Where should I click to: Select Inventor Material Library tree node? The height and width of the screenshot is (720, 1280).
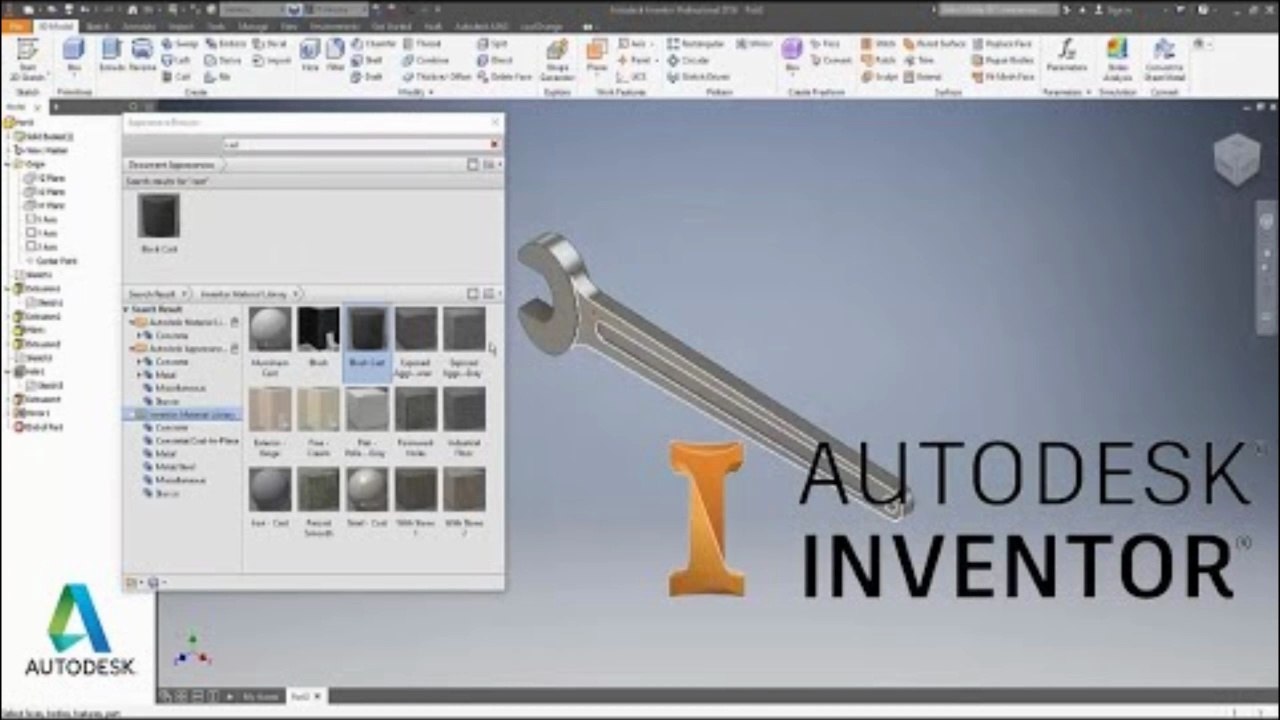point(184,414)
